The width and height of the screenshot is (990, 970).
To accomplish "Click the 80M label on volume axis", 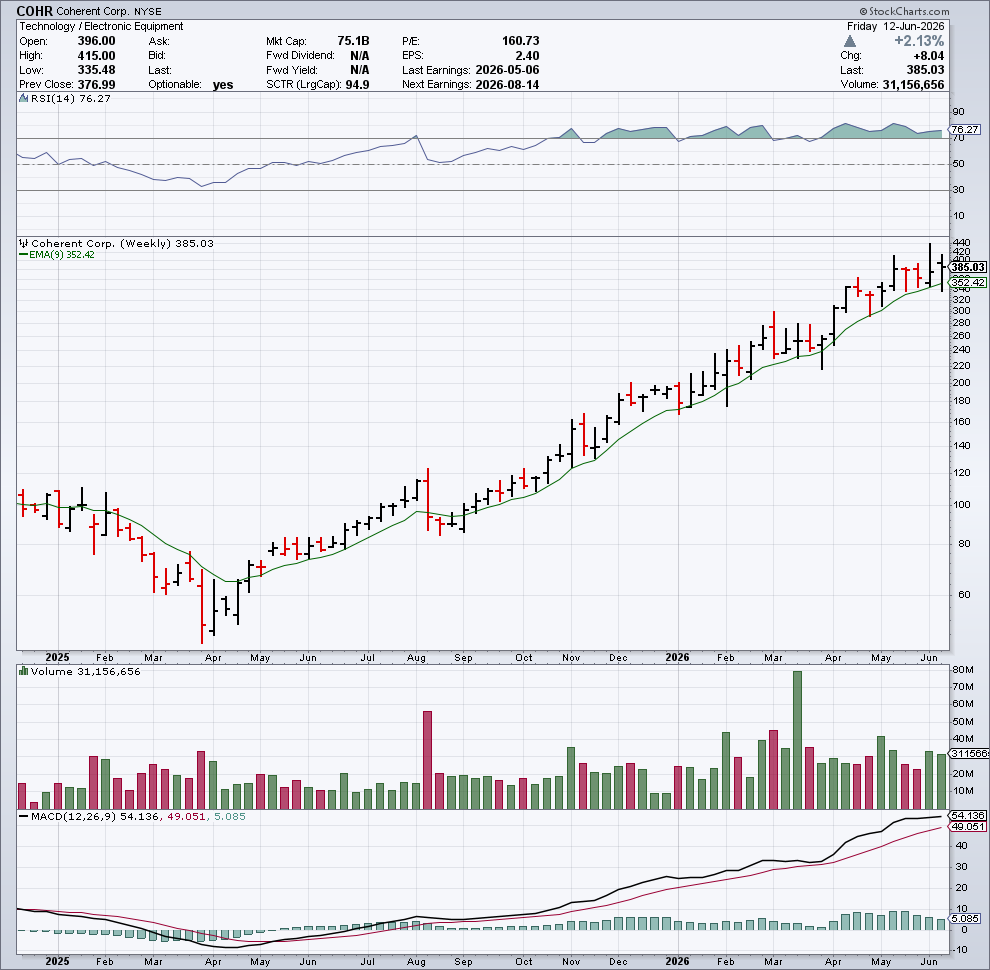I will click(x=963, y=669).
